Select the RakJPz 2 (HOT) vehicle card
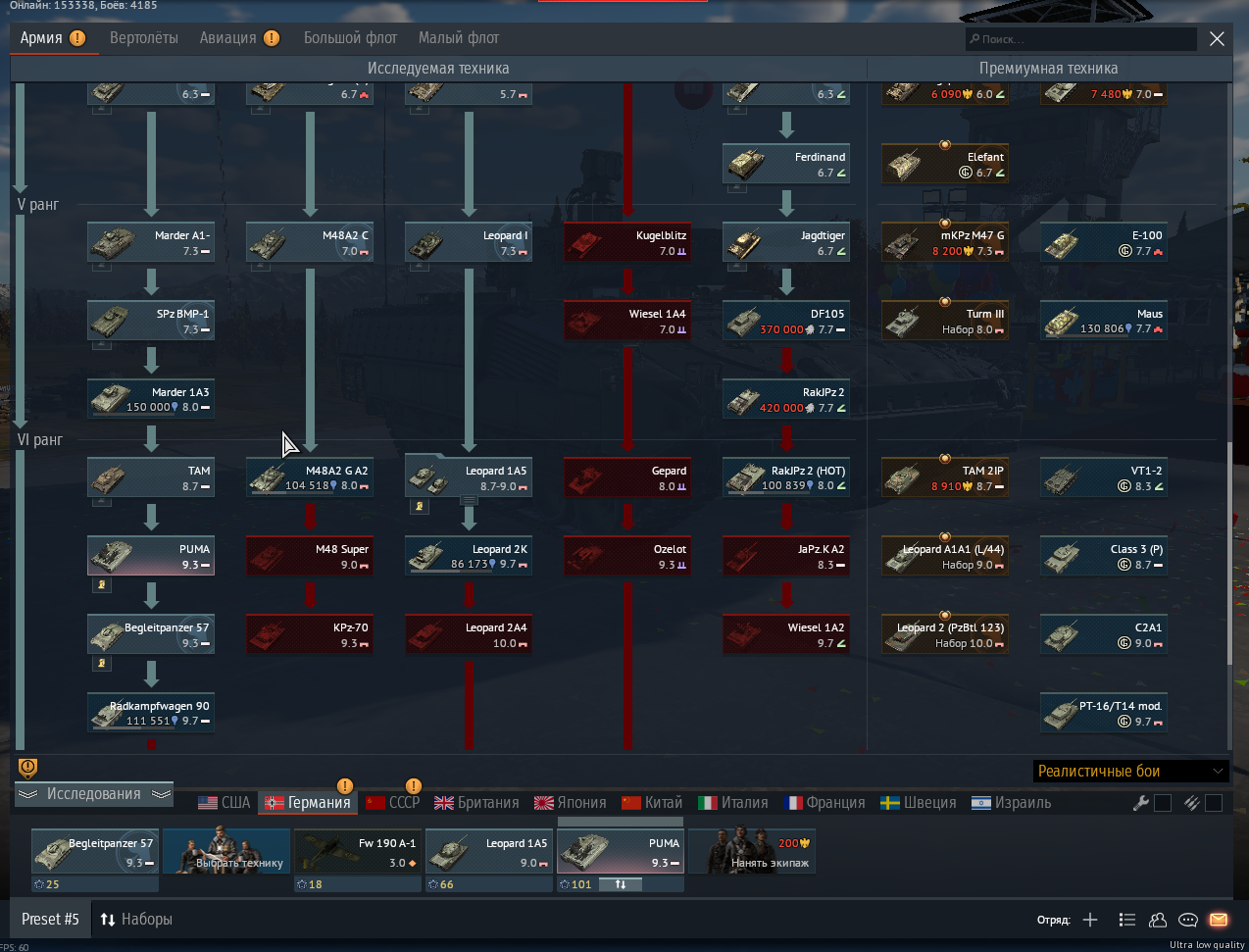Screen dimensions: 1249x952 [786, 477]
